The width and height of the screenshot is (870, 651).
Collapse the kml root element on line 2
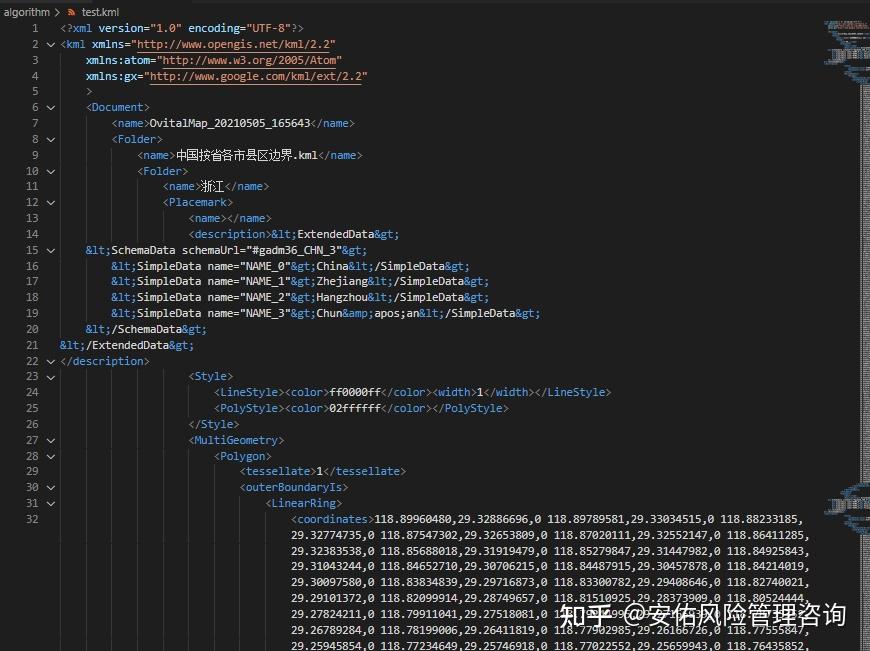(51, 44)
